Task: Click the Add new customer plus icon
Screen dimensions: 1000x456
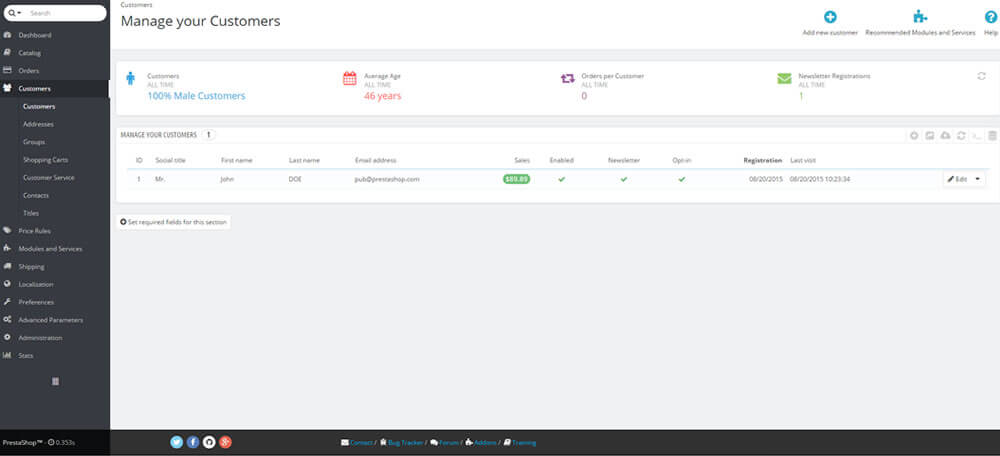Action: 830,17
